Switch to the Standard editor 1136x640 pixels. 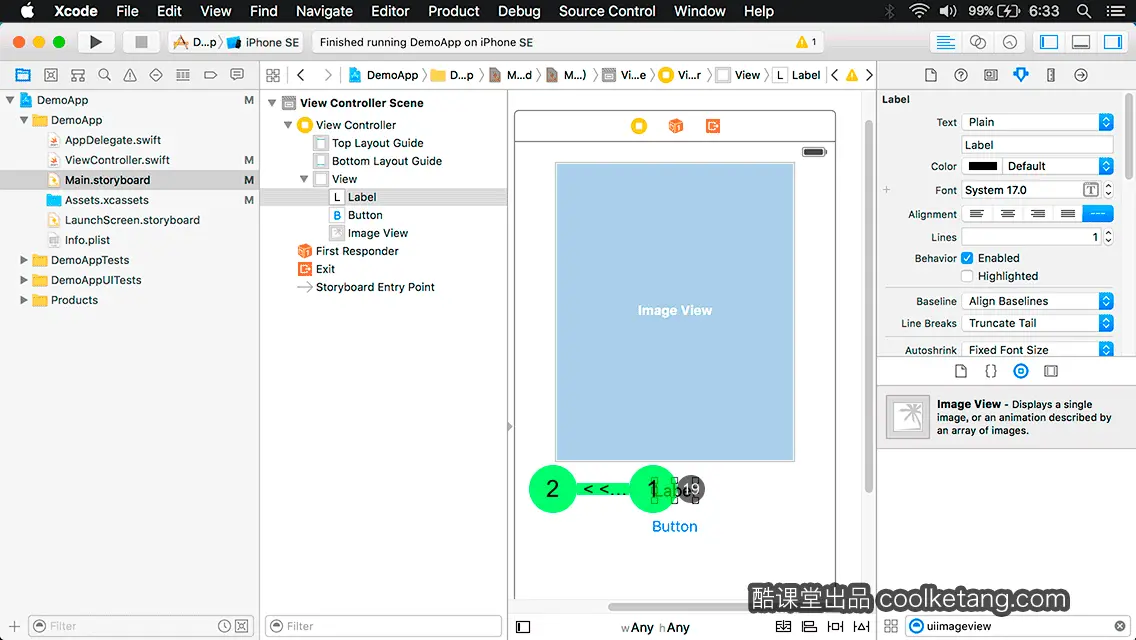pyautogui.click(x=945, y=42)
